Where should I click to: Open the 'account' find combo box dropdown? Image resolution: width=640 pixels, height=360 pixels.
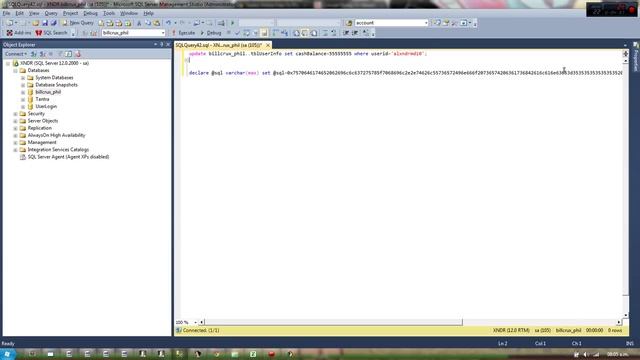426,23
